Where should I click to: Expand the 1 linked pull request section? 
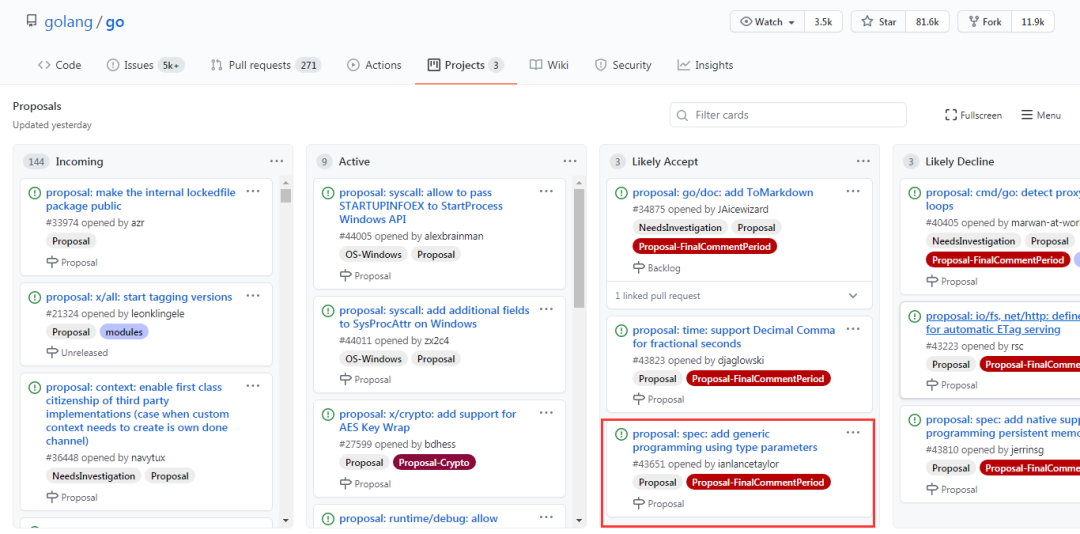852,296
